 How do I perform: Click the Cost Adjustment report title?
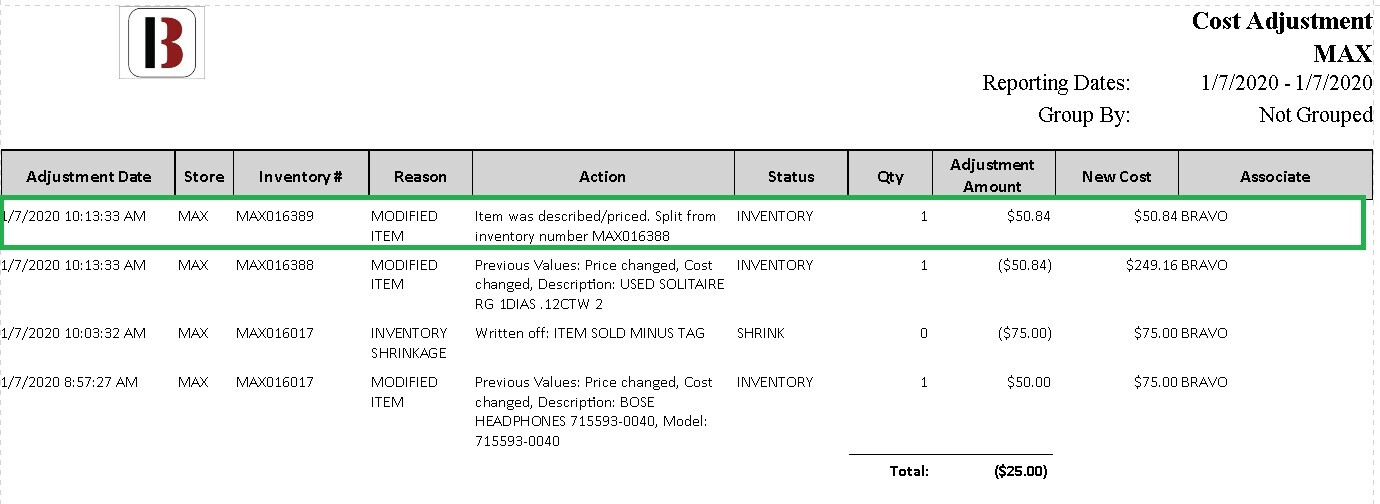coord(1282,21)
